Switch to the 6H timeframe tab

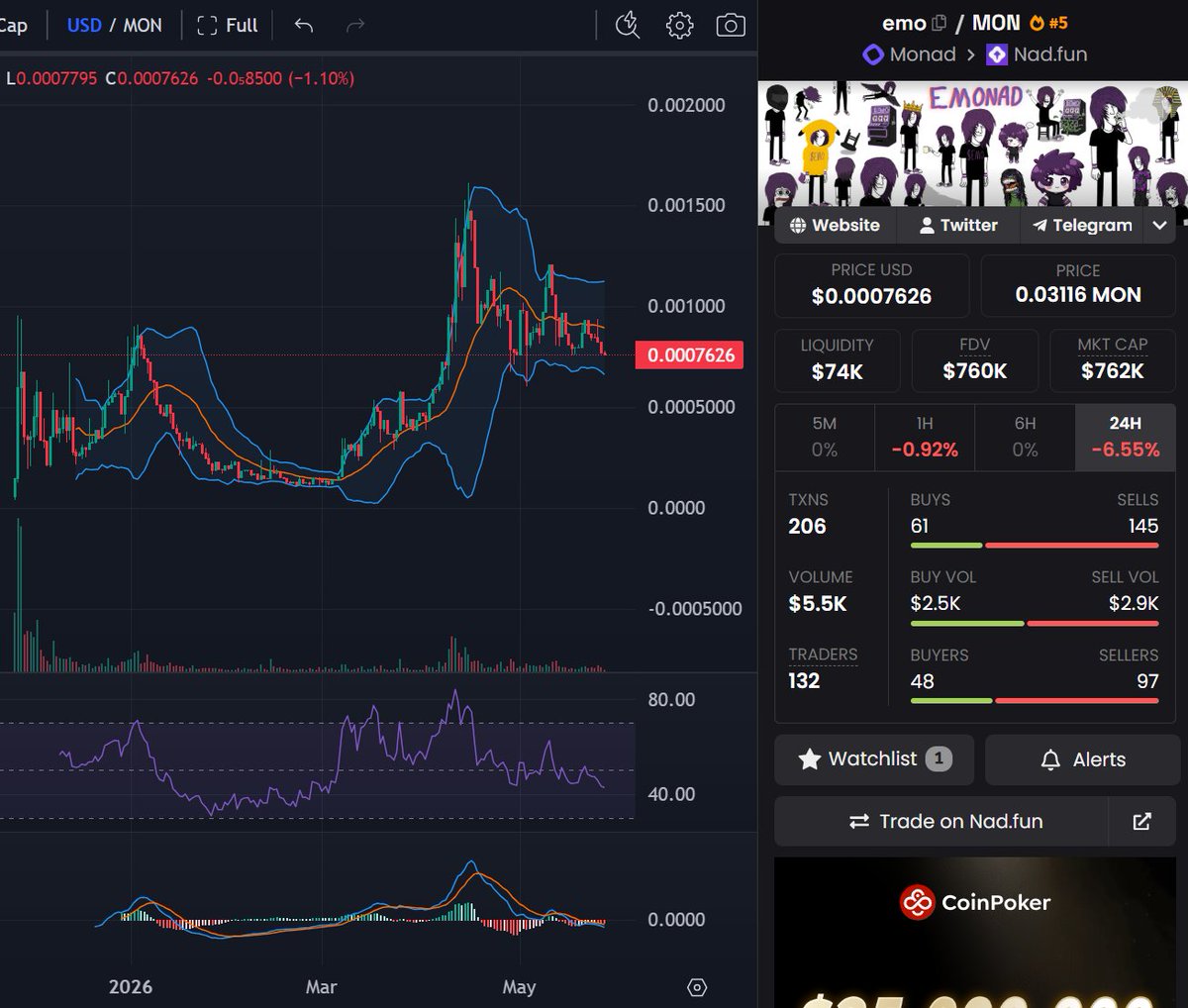(1025, 437)
